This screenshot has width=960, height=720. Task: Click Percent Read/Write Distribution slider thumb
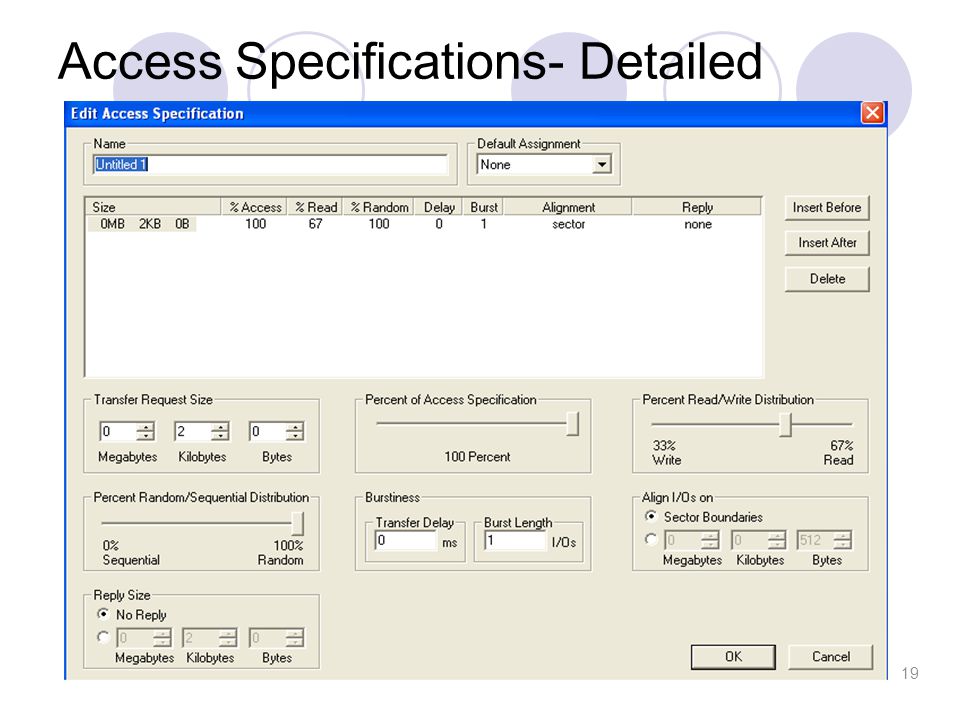786,424
